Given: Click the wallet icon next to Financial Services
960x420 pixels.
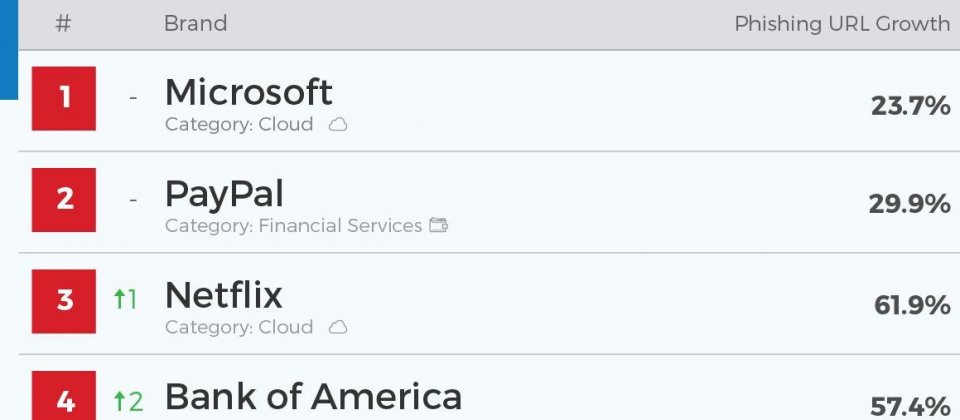Looking at the screenshot, I should coord(438,225).
